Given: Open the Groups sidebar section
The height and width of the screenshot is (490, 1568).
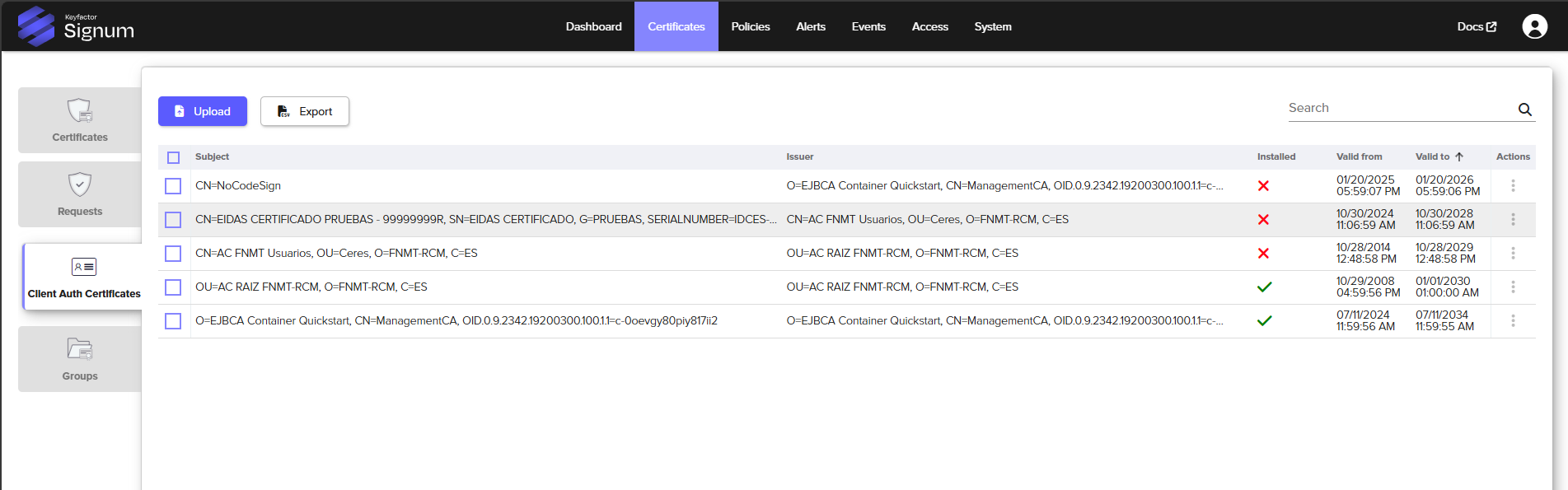Looking at the screenshot, I should [80, 359].
